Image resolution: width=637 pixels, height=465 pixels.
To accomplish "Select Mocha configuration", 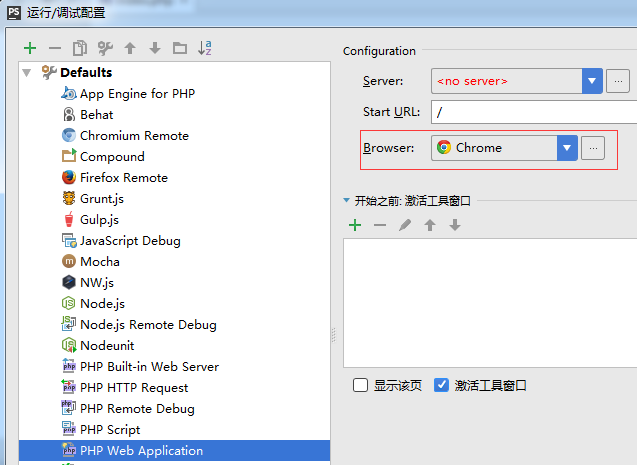I will coord(174,262).
